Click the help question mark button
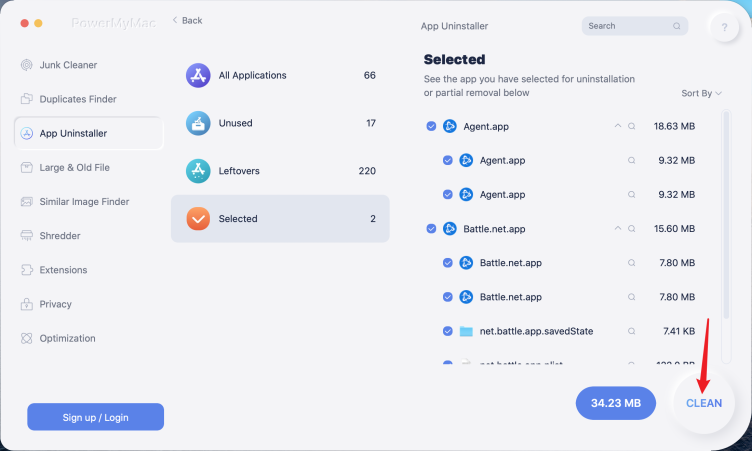 click(724, 27)
